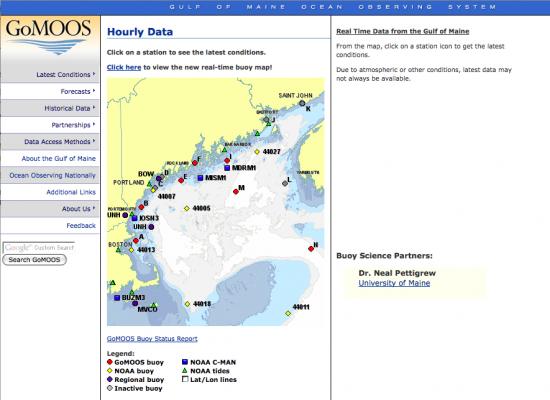This screenshot has width=550, height=400.
Task: Click the GoMOOS logo
Action: [x=49, y=37]
